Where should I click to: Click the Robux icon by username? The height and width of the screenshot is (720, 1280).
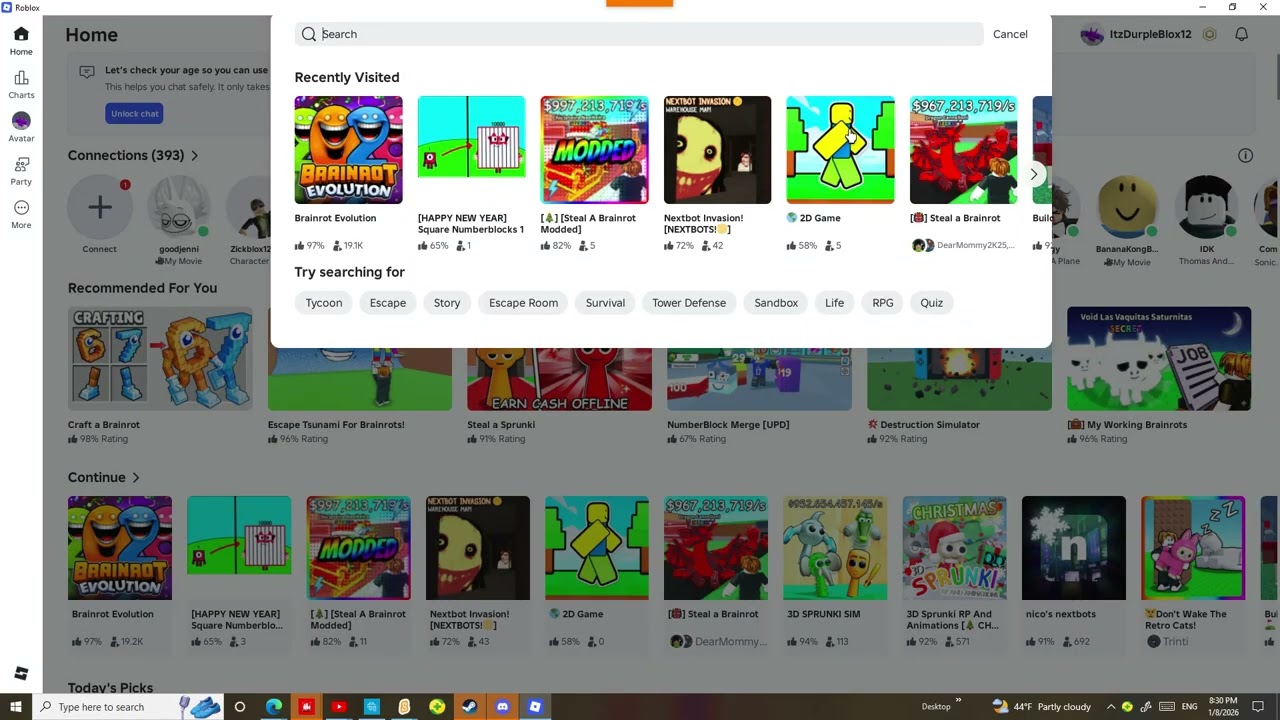tap(1209, 34)
